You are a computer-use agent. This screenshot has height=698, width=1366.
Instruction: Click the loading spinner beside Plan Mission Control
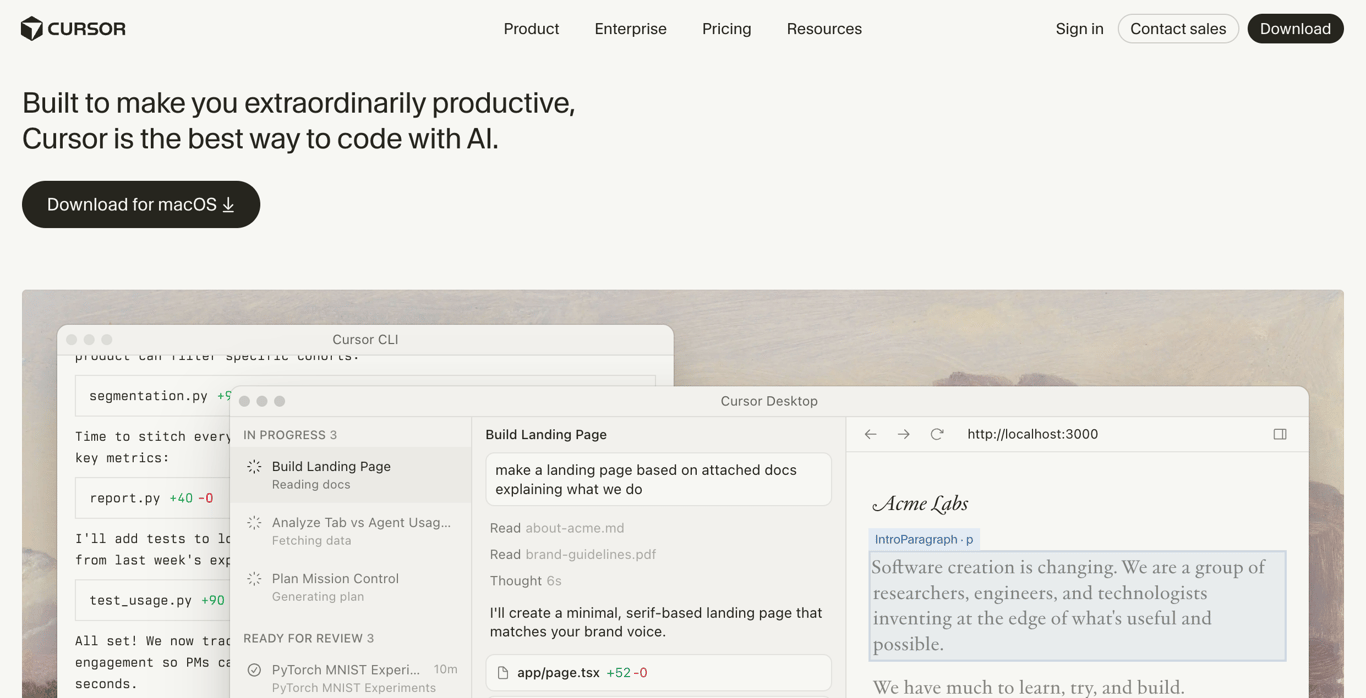tap(255, 578)
